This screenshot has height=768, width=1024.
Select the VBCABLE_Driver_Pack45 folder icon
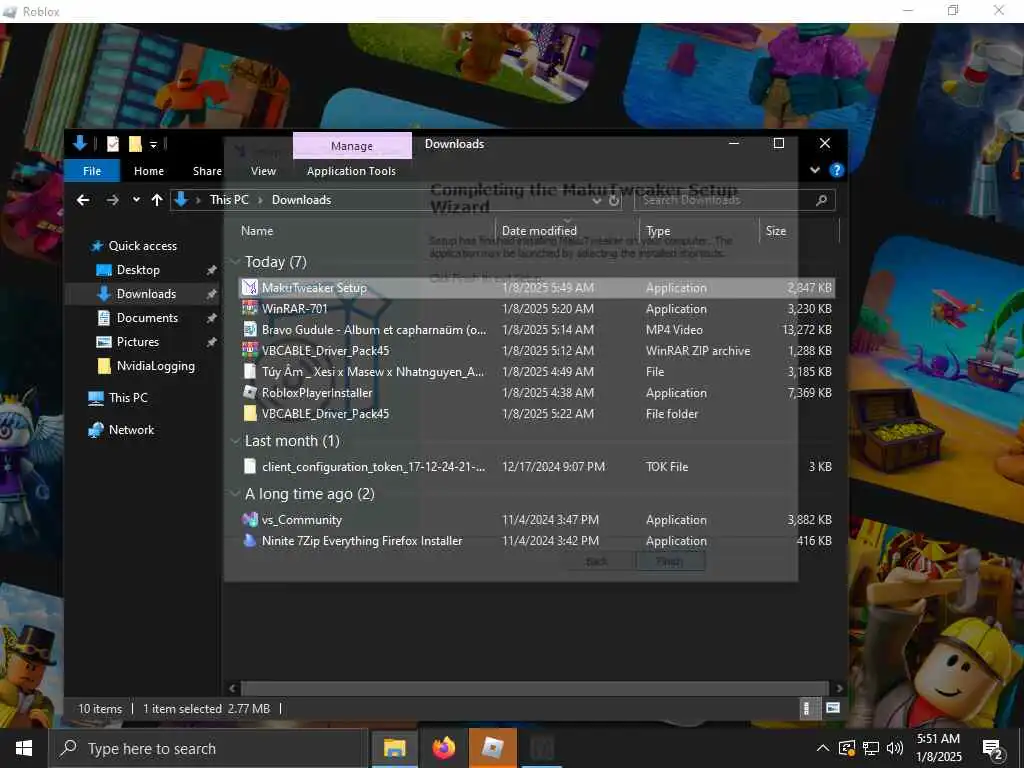click(249, 413)
